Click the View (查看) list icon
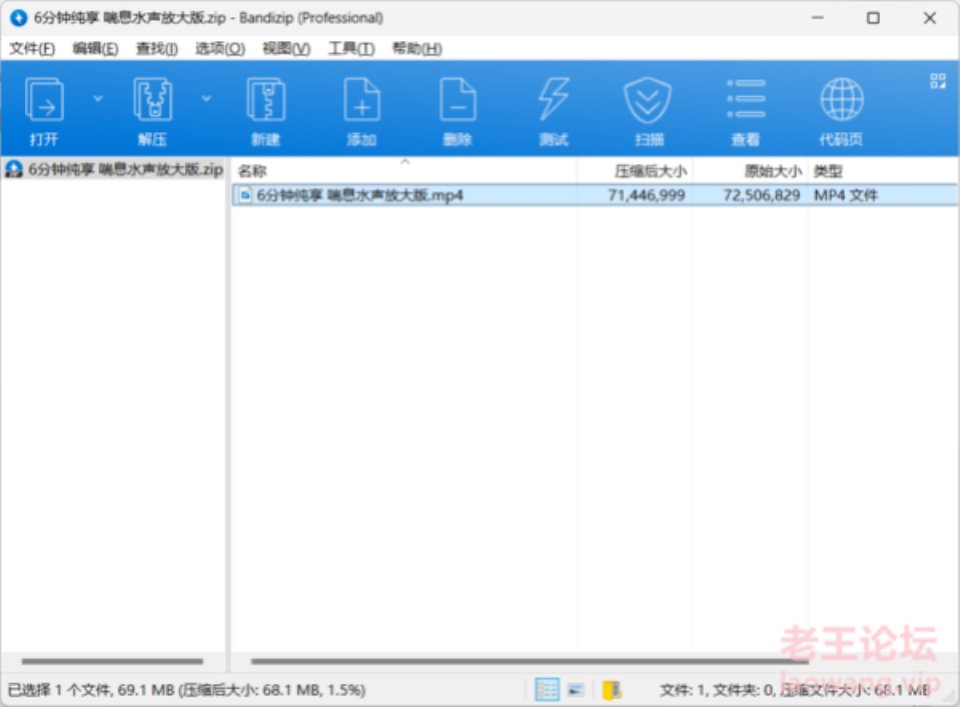 745,99
